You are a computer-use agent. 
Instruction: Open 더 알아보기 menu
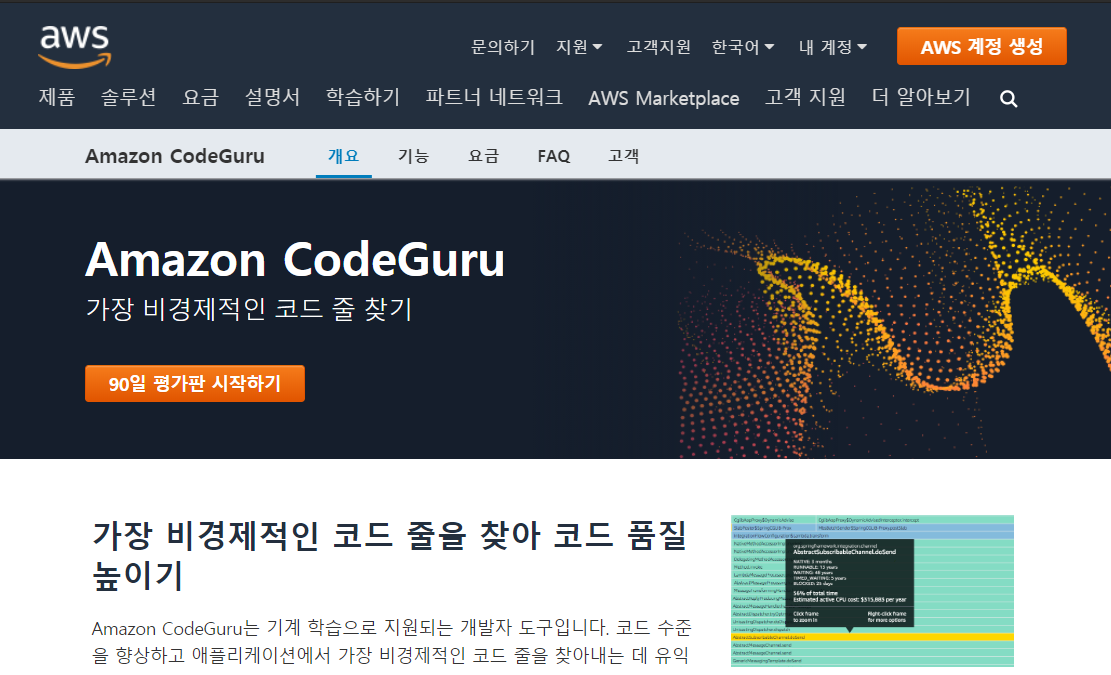click(x=920, y=97)
